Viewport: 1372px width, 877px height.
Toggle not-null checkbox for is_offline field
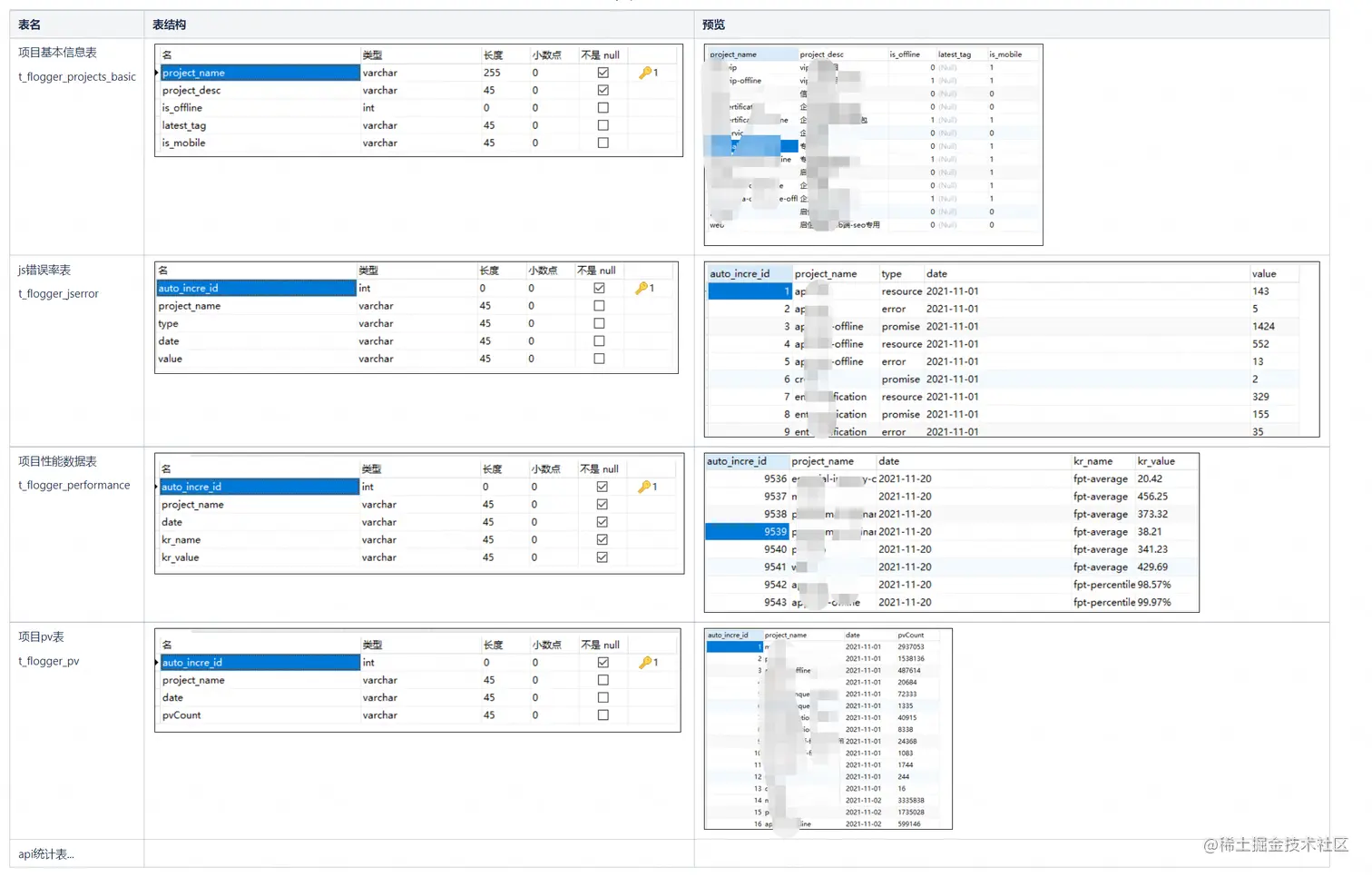(603, 107)
